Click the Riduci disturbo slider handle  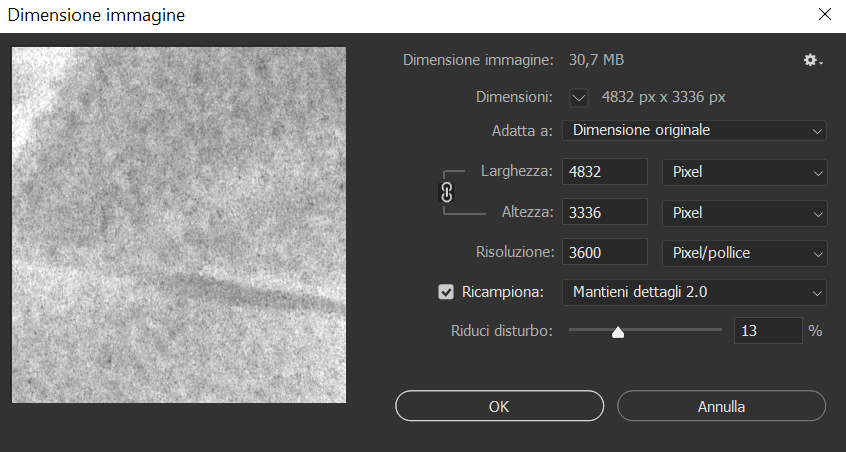(x=618, y=332)
